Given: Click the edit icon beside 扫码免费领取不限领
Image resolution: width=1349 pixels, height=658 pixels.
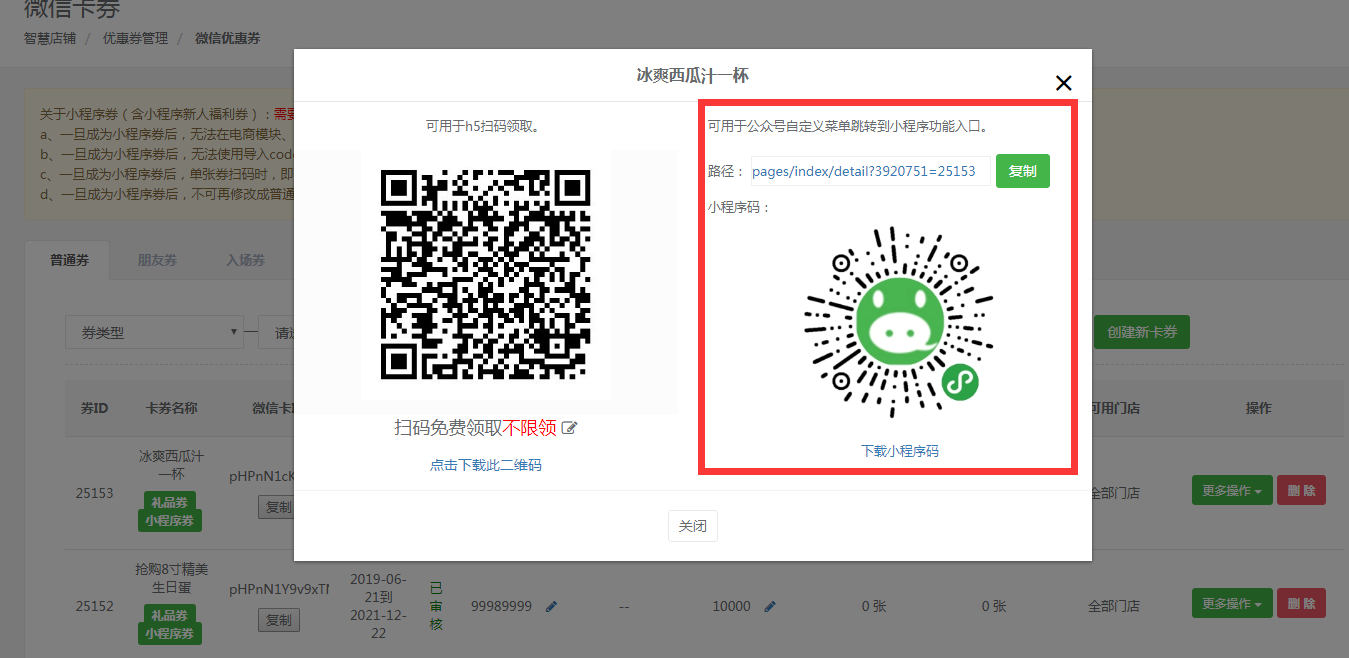Looking at the screenshot, I should tap(570, 428).
